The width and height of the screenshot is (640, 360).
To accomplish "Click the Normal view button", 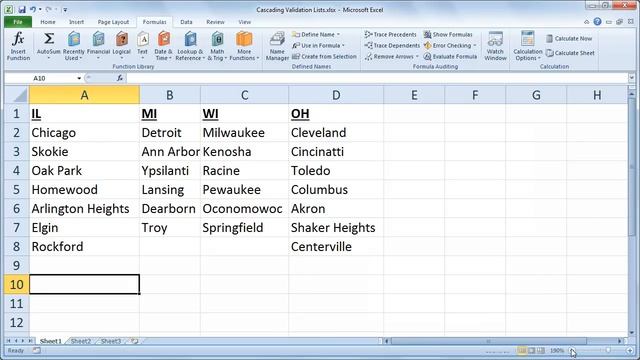I will click(522, 350).
